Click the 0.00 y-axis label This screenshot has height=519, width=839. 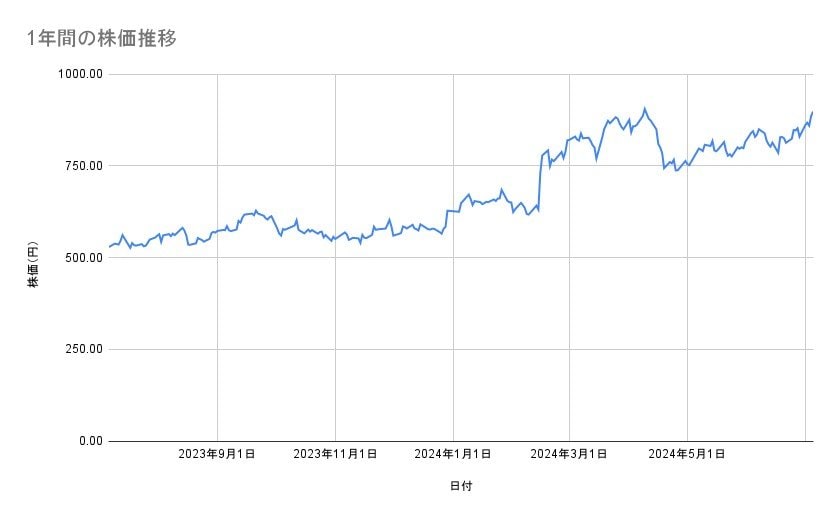[90, 441]
